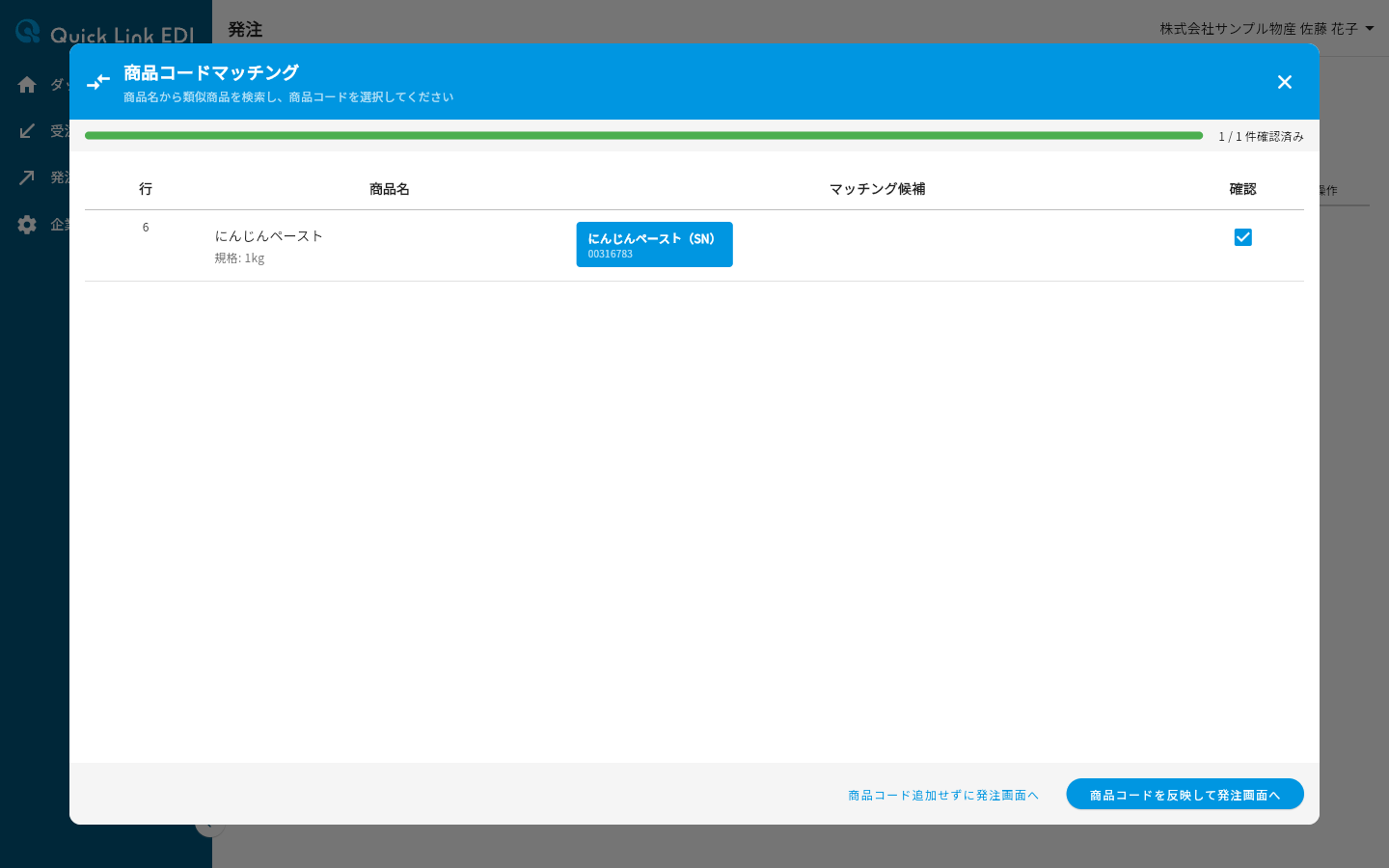Open the 受注 incoming-arrow sidebar icon
Screen dimensions: 1389x868
pos(27,131)
